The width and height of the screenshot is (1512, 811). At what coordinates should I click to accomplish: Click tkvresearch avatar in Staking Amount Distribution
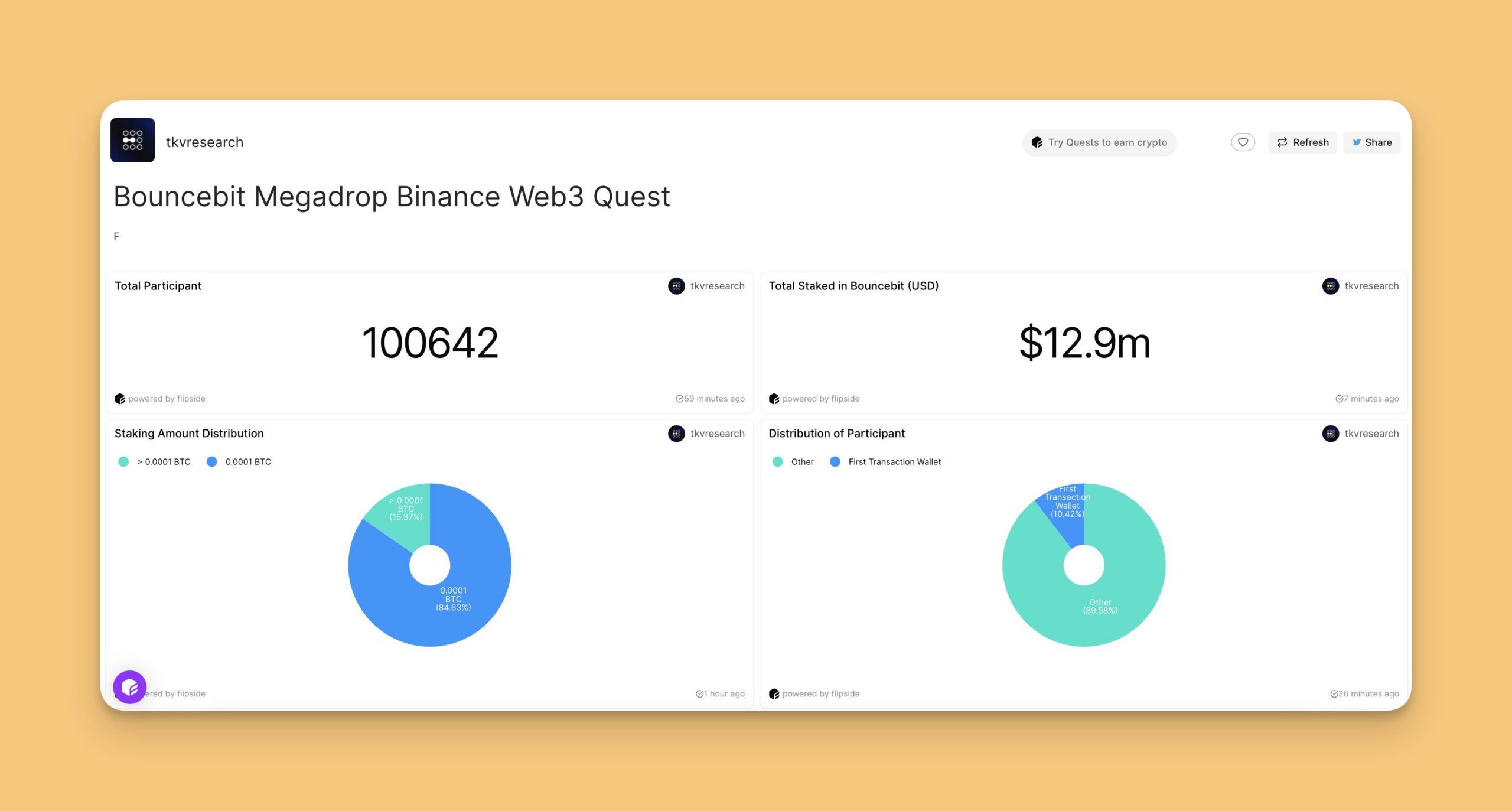(x=676, y=434)
